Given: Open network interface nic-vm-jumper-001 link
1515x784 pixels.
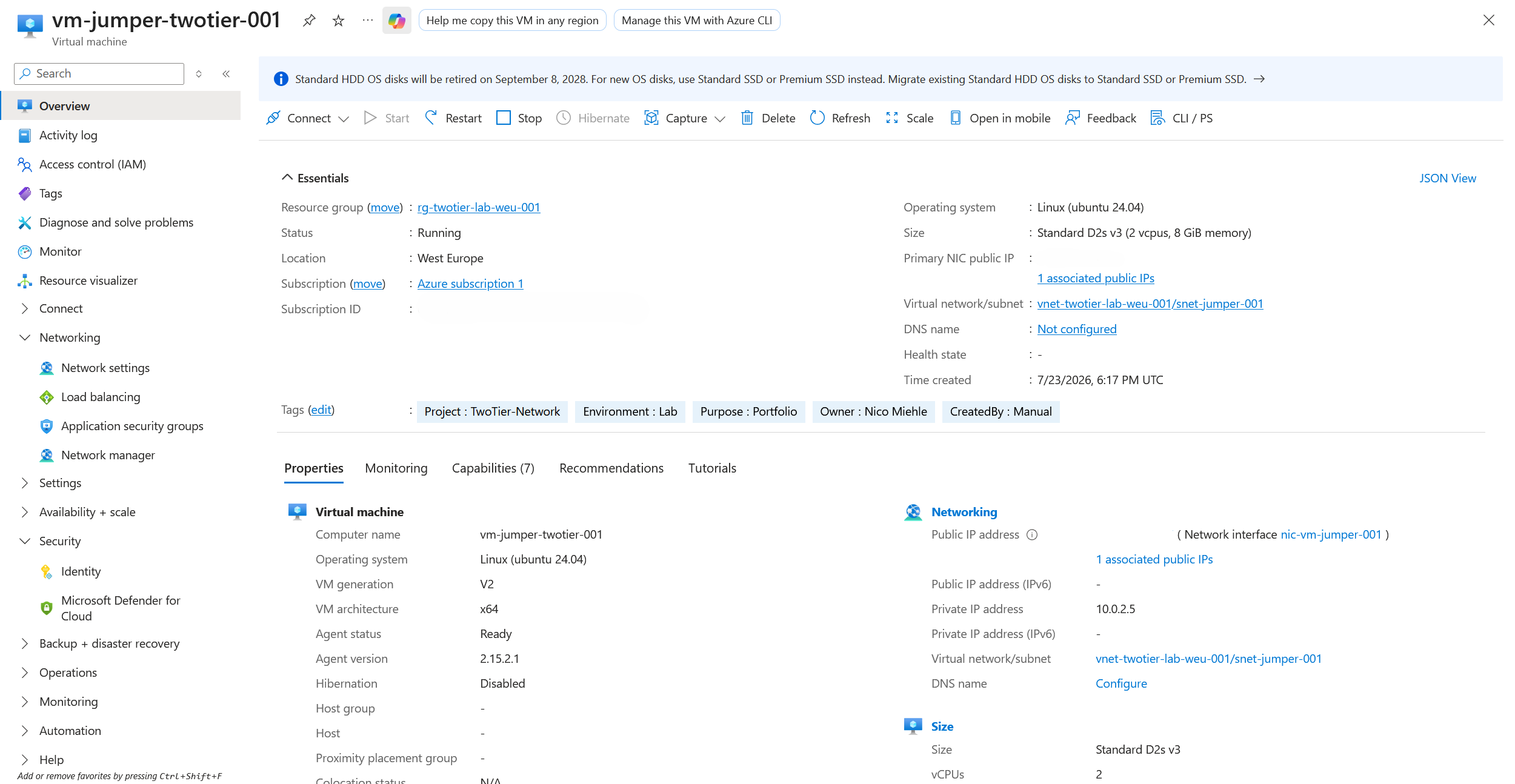Looking at the screenshot, I should (x=1331, y=534).
